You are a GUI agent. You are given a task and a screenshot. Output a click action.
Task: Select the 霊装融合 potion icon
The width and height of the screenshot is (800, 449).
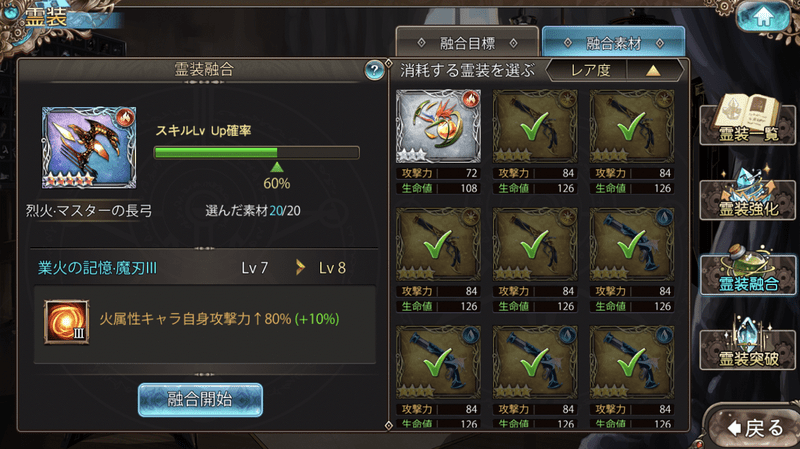tap(747, 269)
